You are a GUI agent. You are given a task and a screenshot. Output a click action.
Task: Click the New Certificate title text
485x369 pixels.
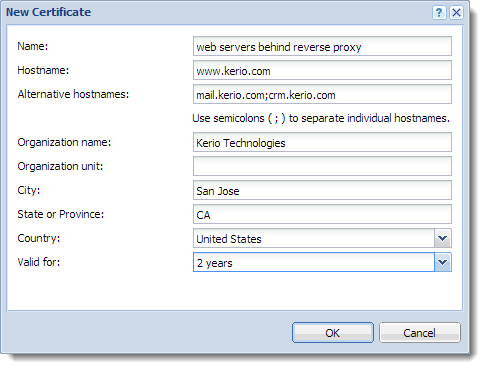click(x=48, y=12)
